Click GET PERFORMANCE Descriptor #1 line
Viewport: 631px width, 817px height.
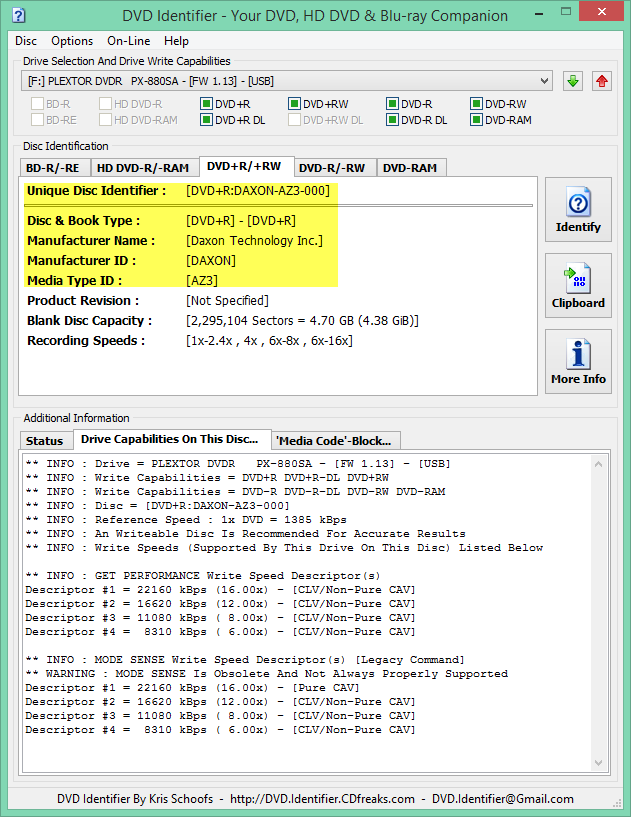coord(220,590)
